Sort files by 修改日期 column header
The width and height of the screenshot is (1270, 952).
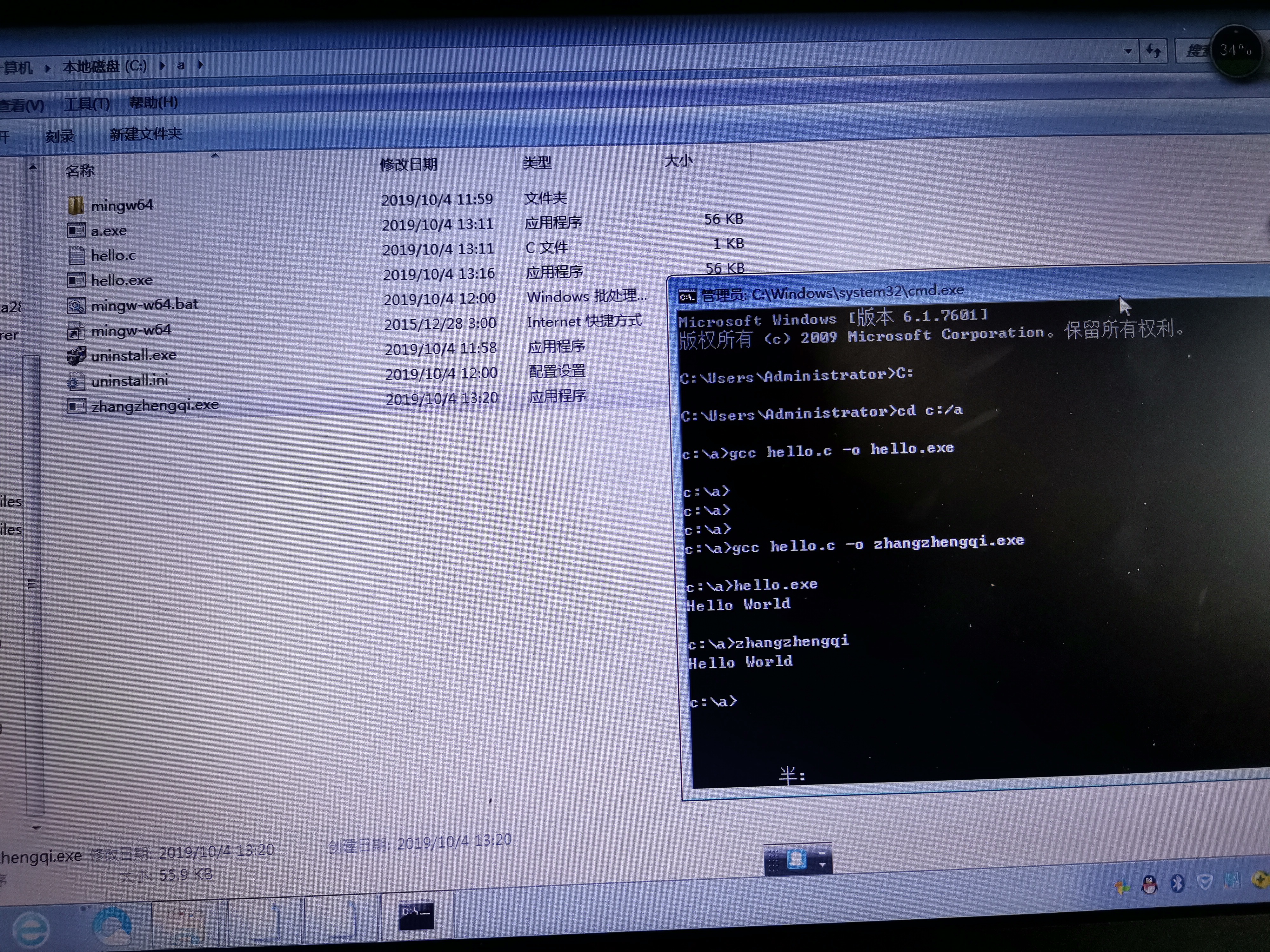[408, 165]
